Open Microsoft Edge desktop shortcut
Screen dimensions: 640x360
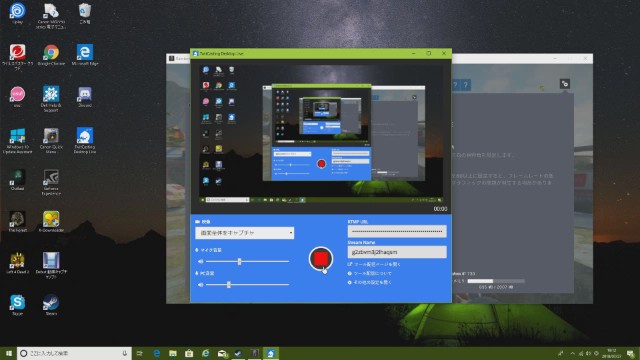[84, 55]
